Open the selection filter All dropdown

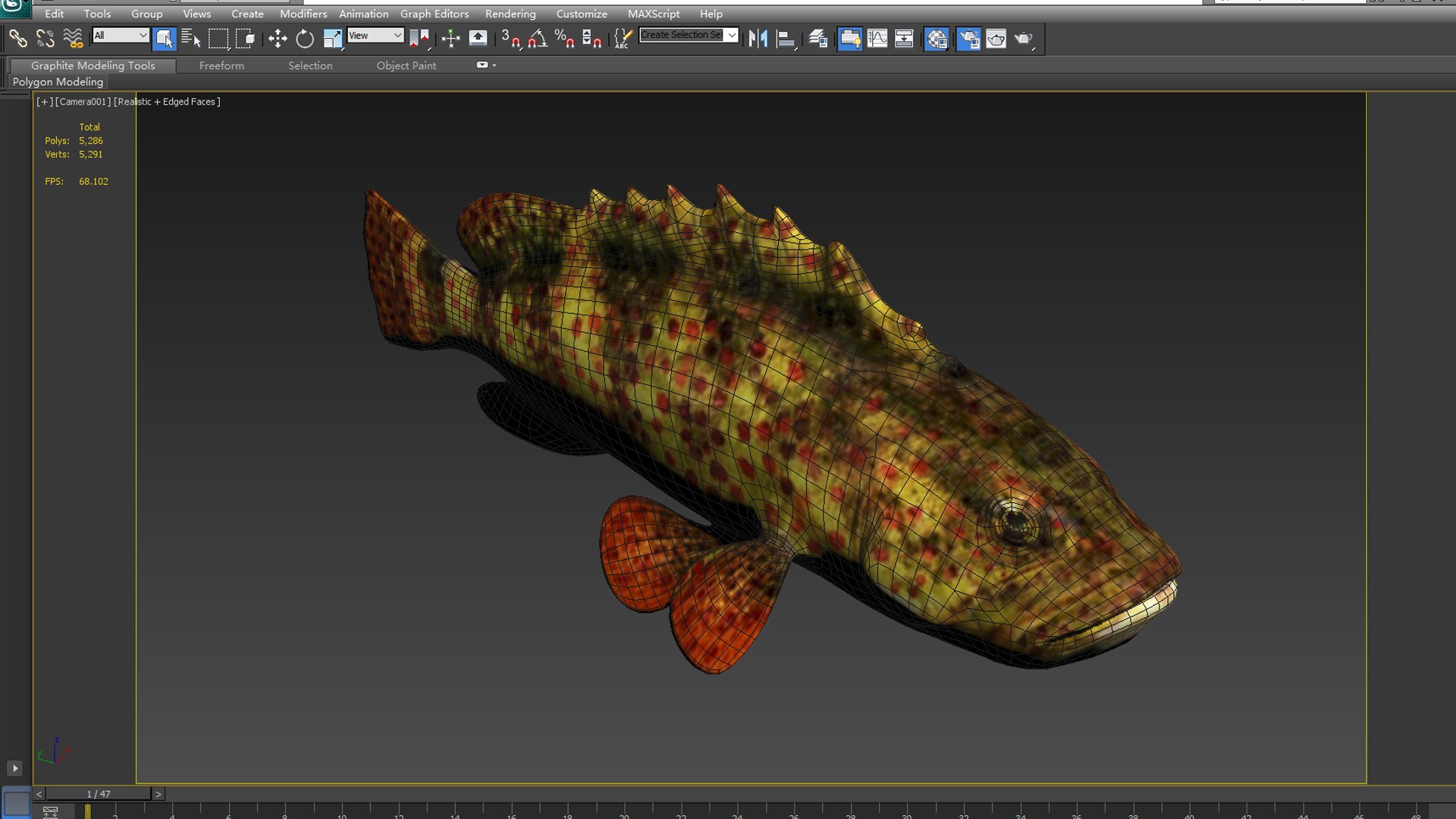121,35
